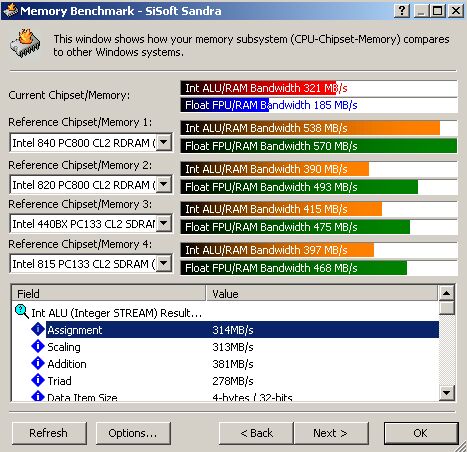Minimize the Memory Benchmark window
The width and height of the screenshot is (467, 452).
coord(421,11)
